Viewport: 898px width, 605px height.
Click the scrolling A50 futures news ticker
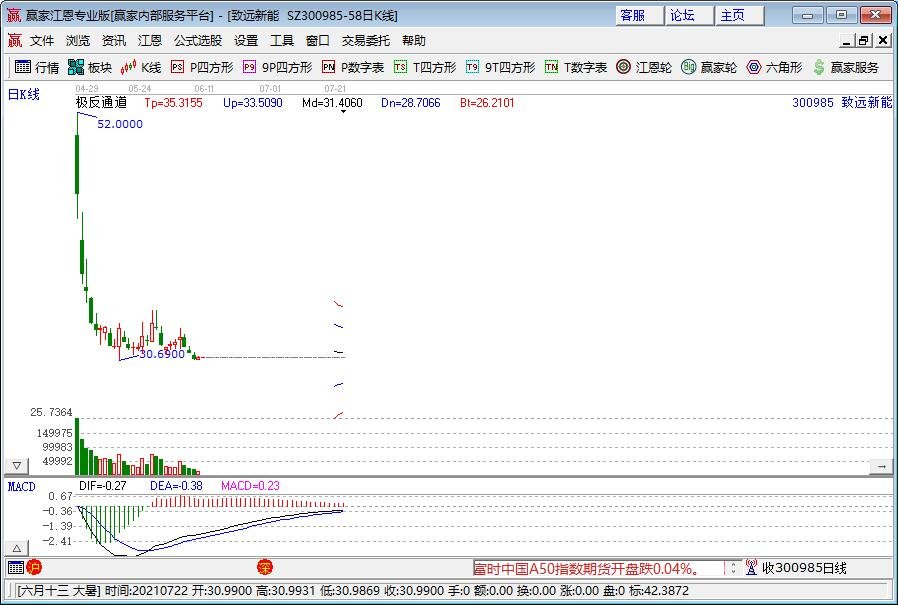point(598,568)
